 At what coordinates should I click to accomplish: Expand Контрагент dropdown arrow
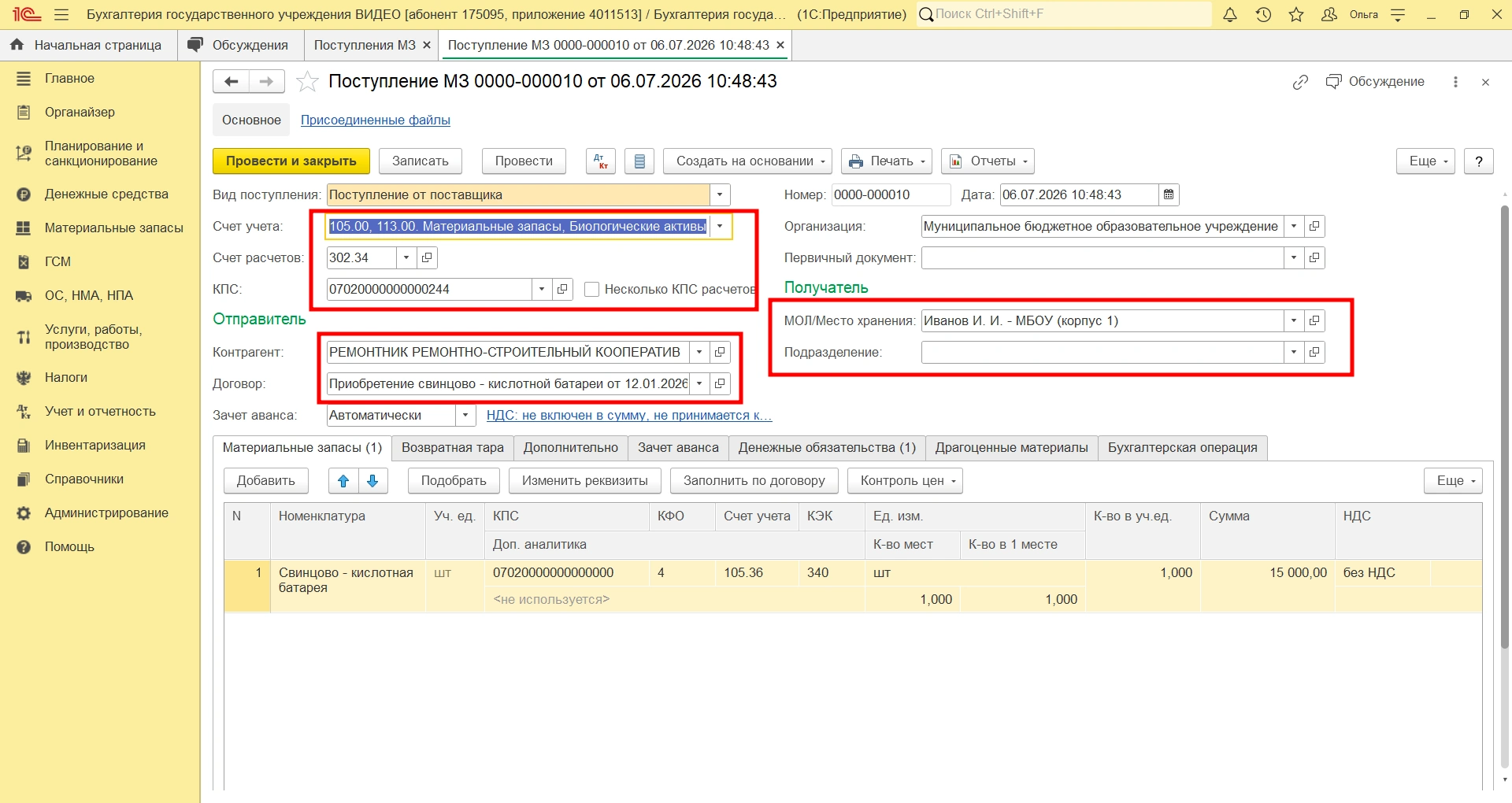tap(699, 352)
